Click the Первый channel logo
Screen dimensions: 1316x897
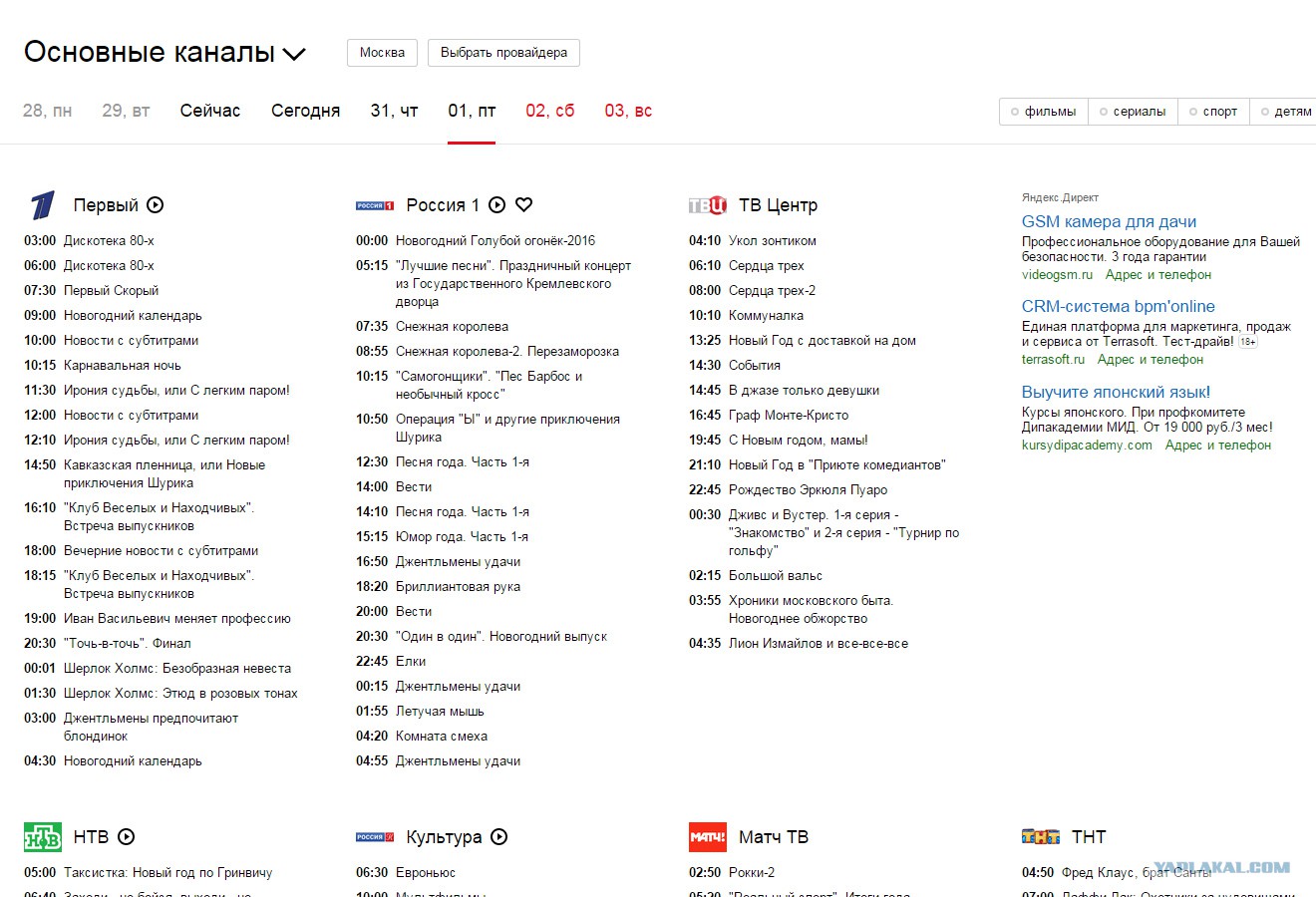43,205
